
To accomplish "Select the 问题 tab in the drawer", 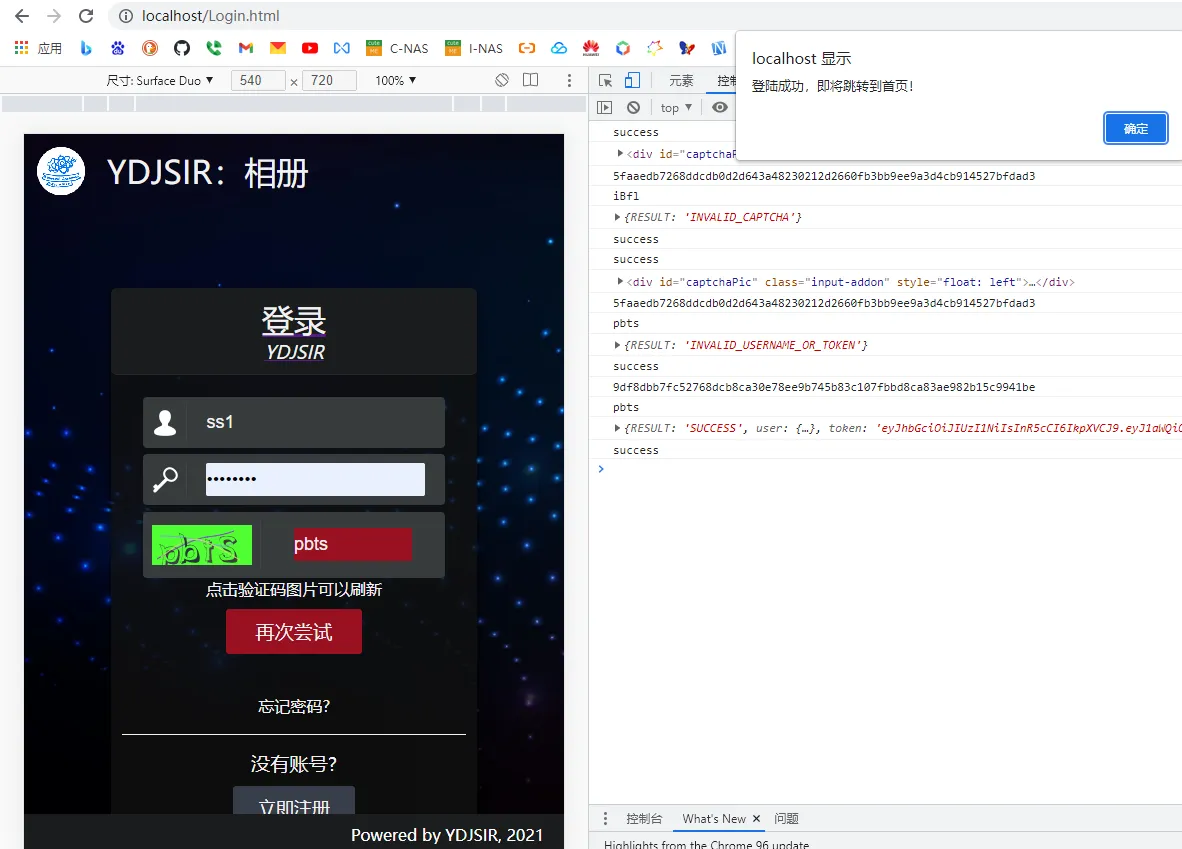I will (x=786, y=818).
